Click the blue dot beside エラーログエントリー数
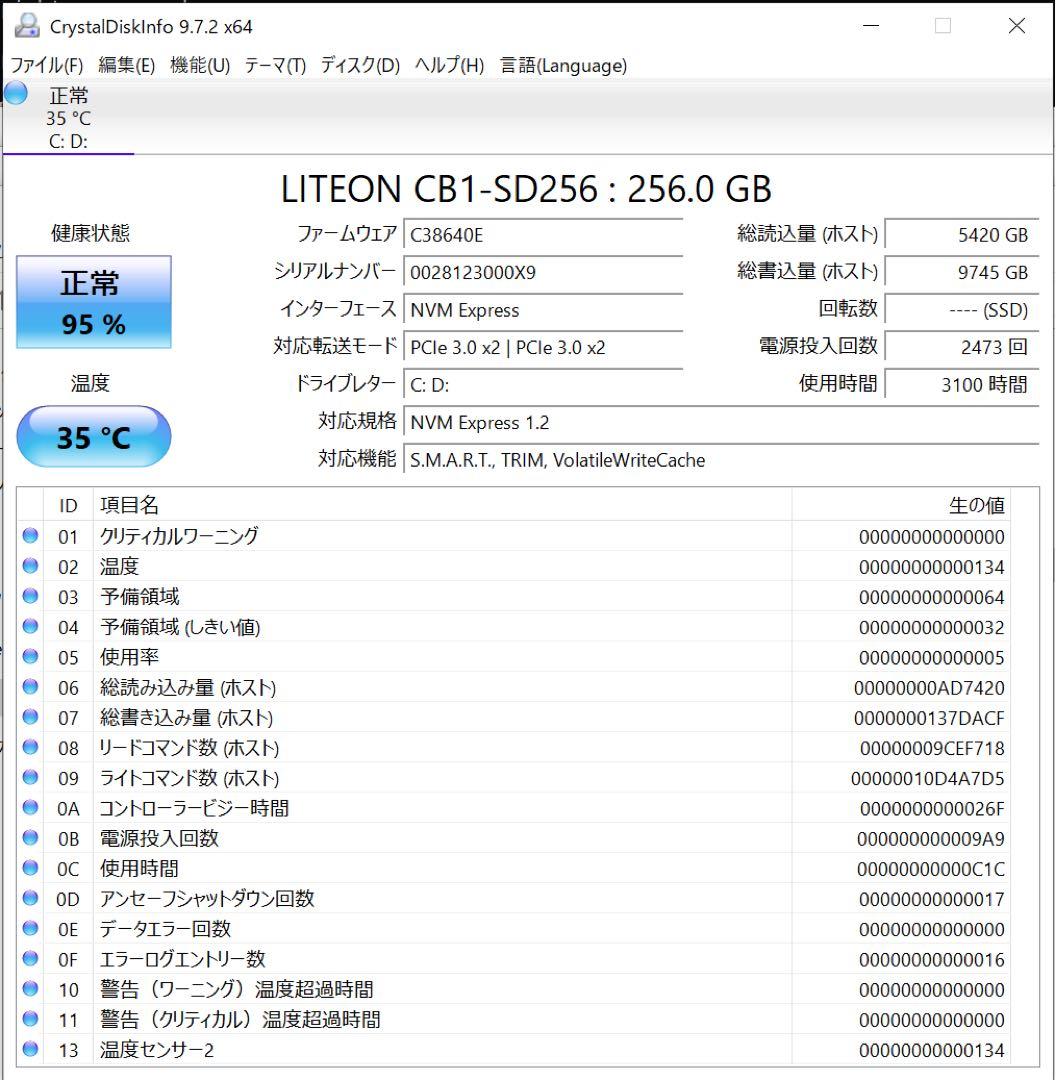This screenshot has height=1080, width=1056. coord(30,958)
